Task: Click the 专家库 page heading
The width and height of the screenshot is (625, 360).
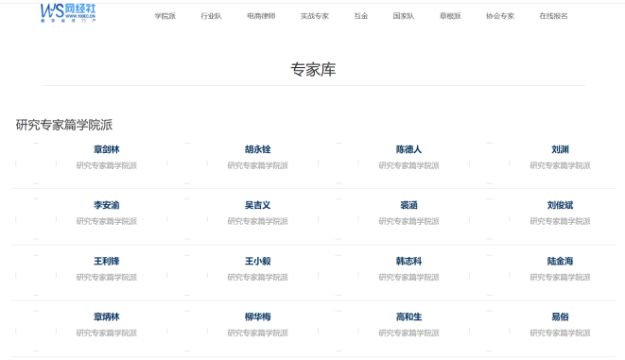Action: (313, 69)
